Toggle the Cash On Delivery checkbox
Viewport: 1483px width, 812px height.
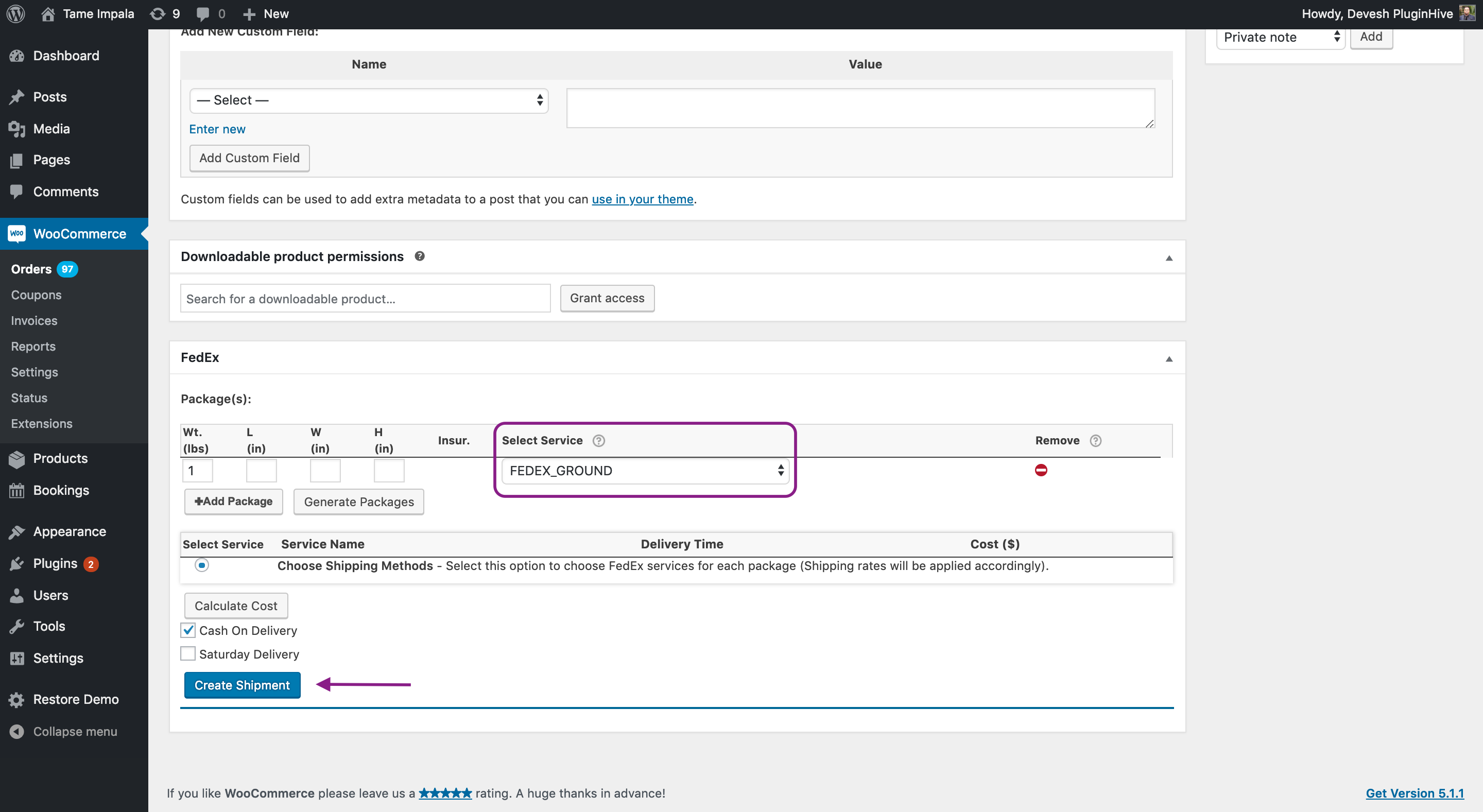[188, 630]
